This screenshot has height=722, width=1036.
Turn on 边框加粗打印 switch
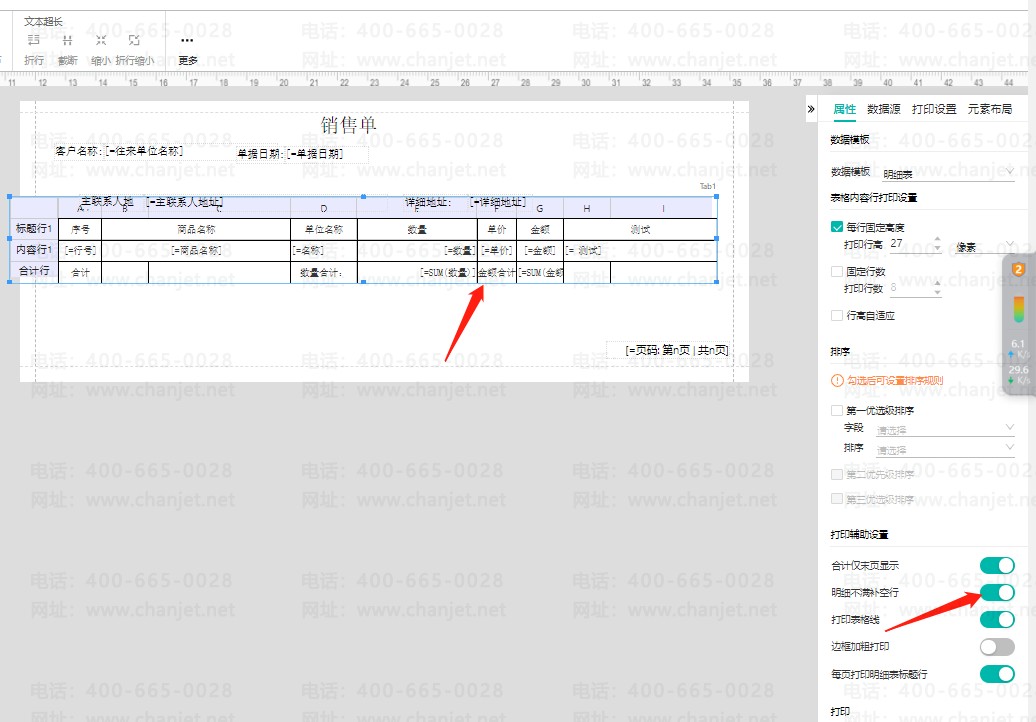pos(997,647)
